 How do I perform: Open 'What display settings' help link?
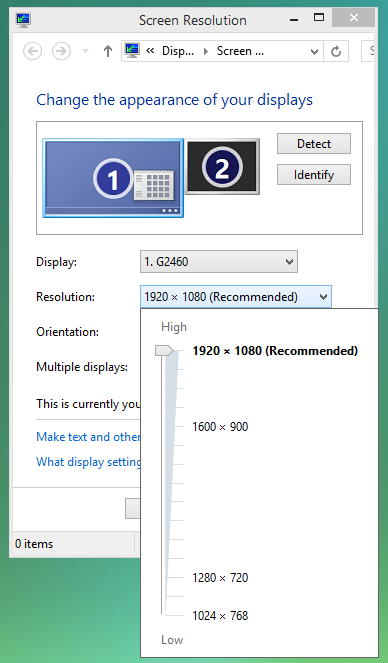point(88,462)
